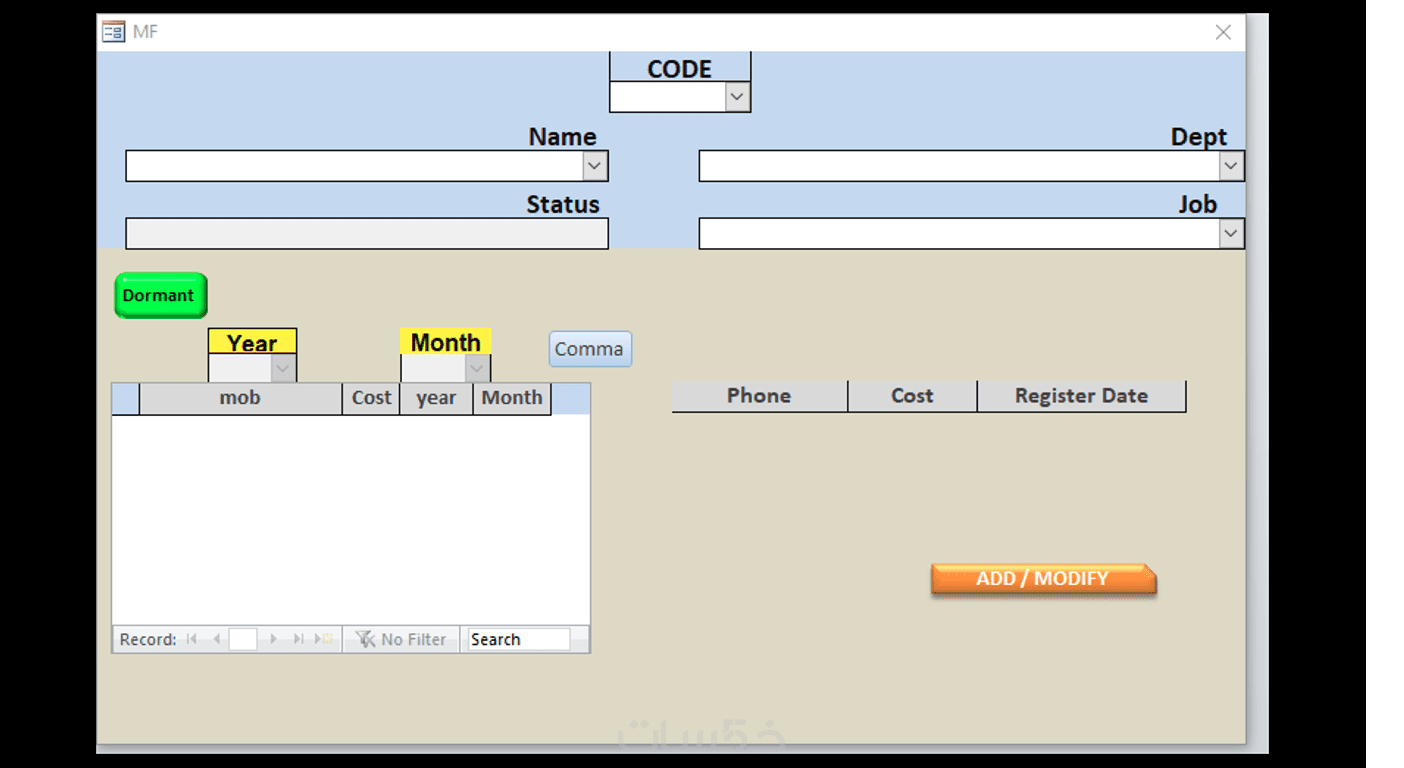Expand the Name combo box arrow
The image size is (1404, 768).
[x=595, y=166]
